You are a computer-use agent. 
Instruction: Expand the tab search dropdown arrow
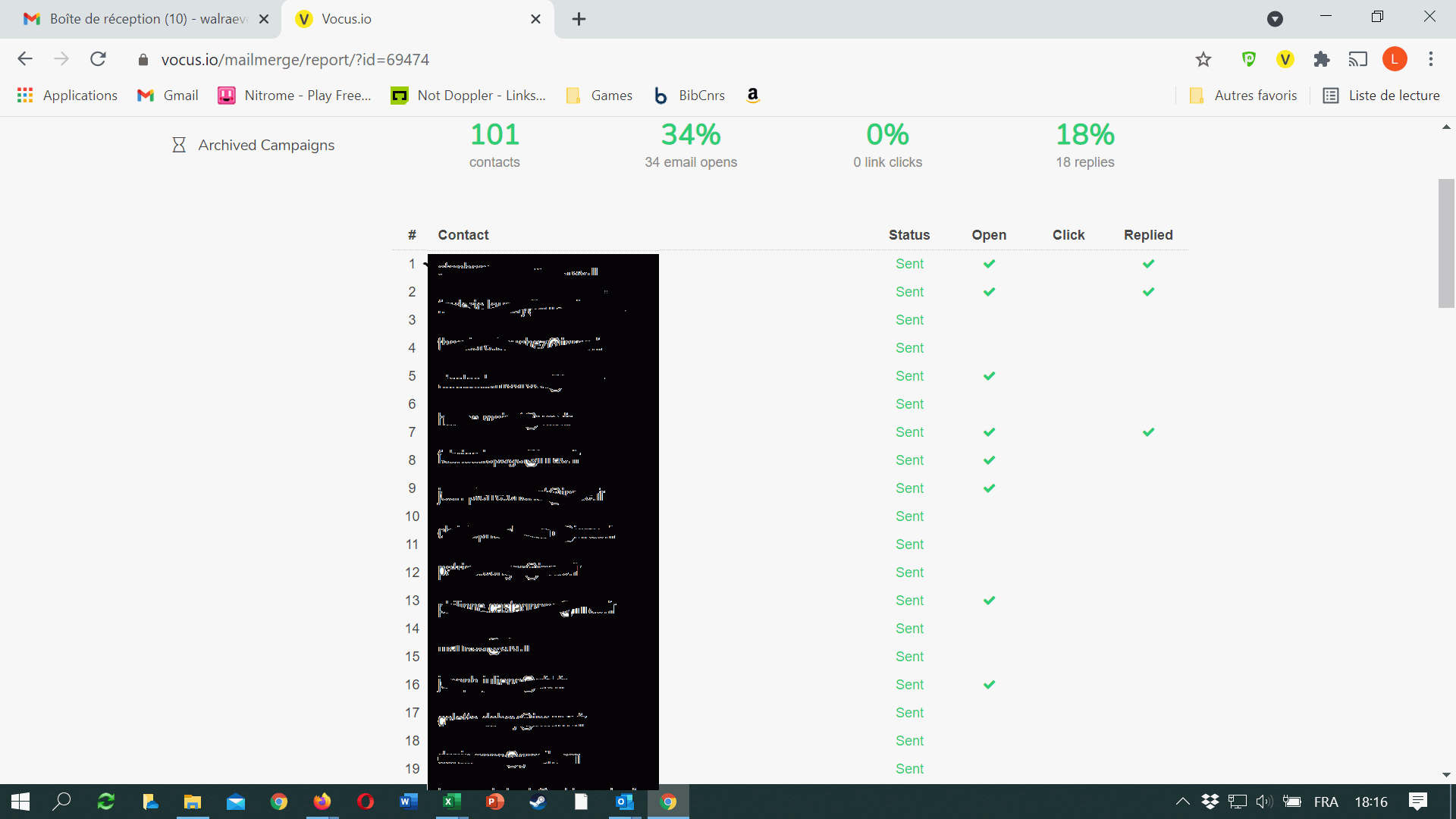[1275, 19]
